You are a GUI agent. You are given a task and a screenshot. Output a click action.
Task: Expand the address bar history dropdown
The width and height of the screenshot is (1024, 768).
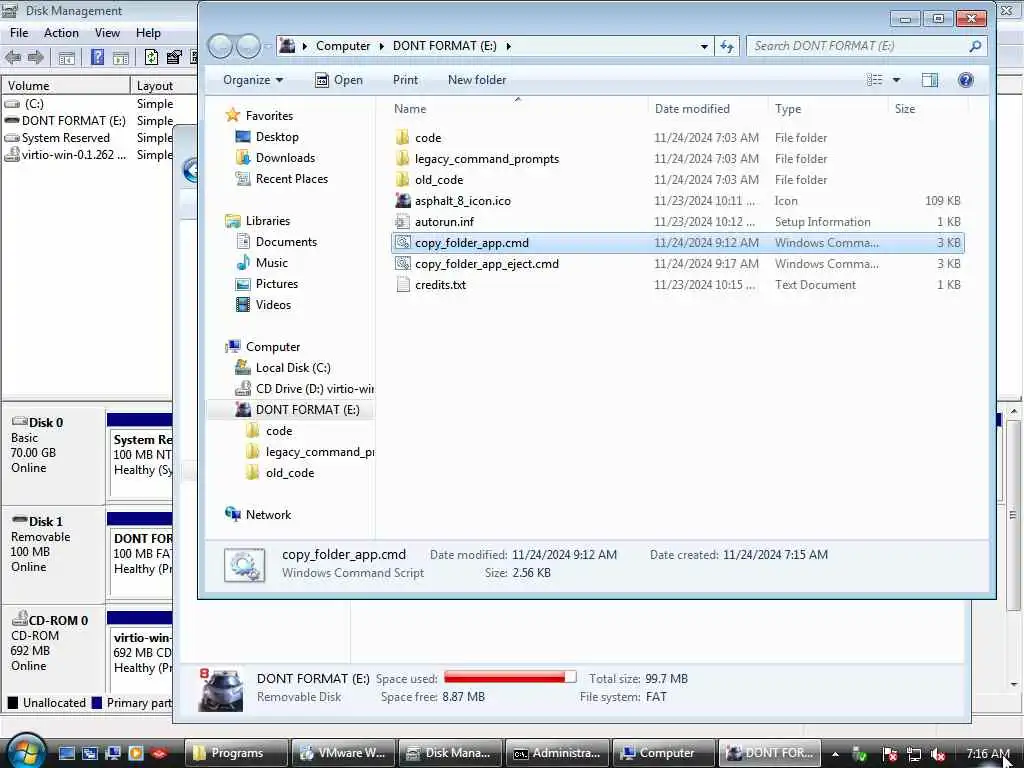click(704, 46)
